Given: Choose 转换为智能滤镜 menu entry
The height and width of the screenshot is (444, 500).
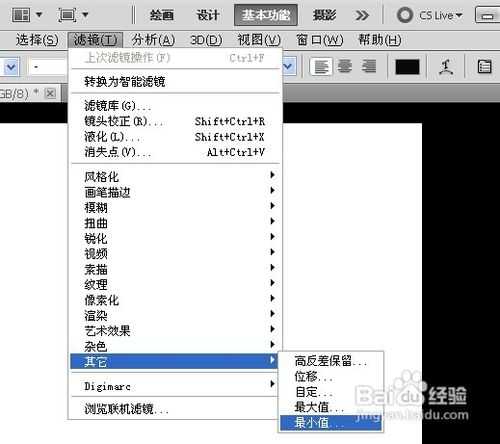Looking at the screenshot, I should coord(176,82).
